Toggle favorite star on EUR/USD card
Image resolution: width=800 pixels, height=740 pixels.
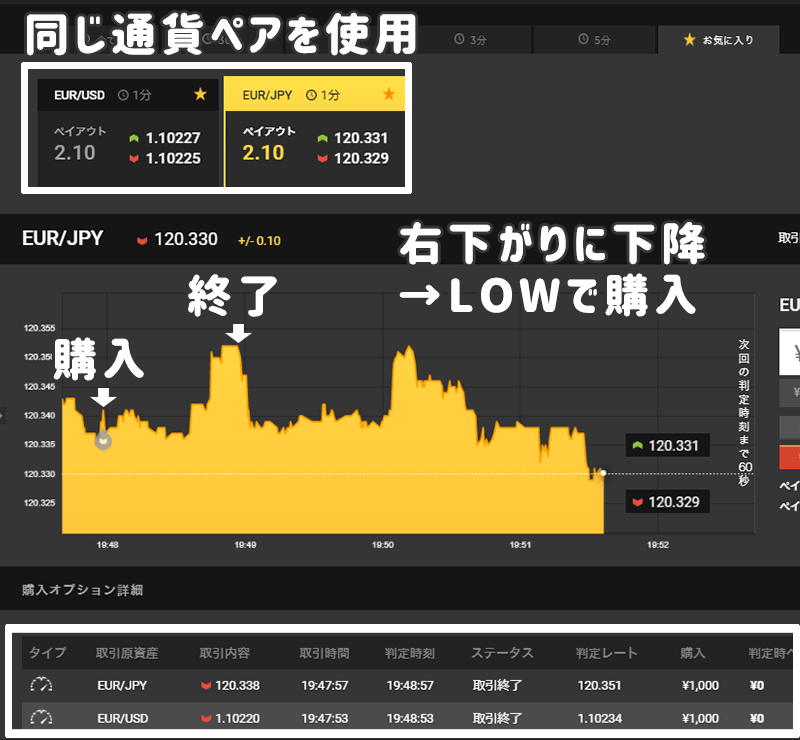pos(201,94)
